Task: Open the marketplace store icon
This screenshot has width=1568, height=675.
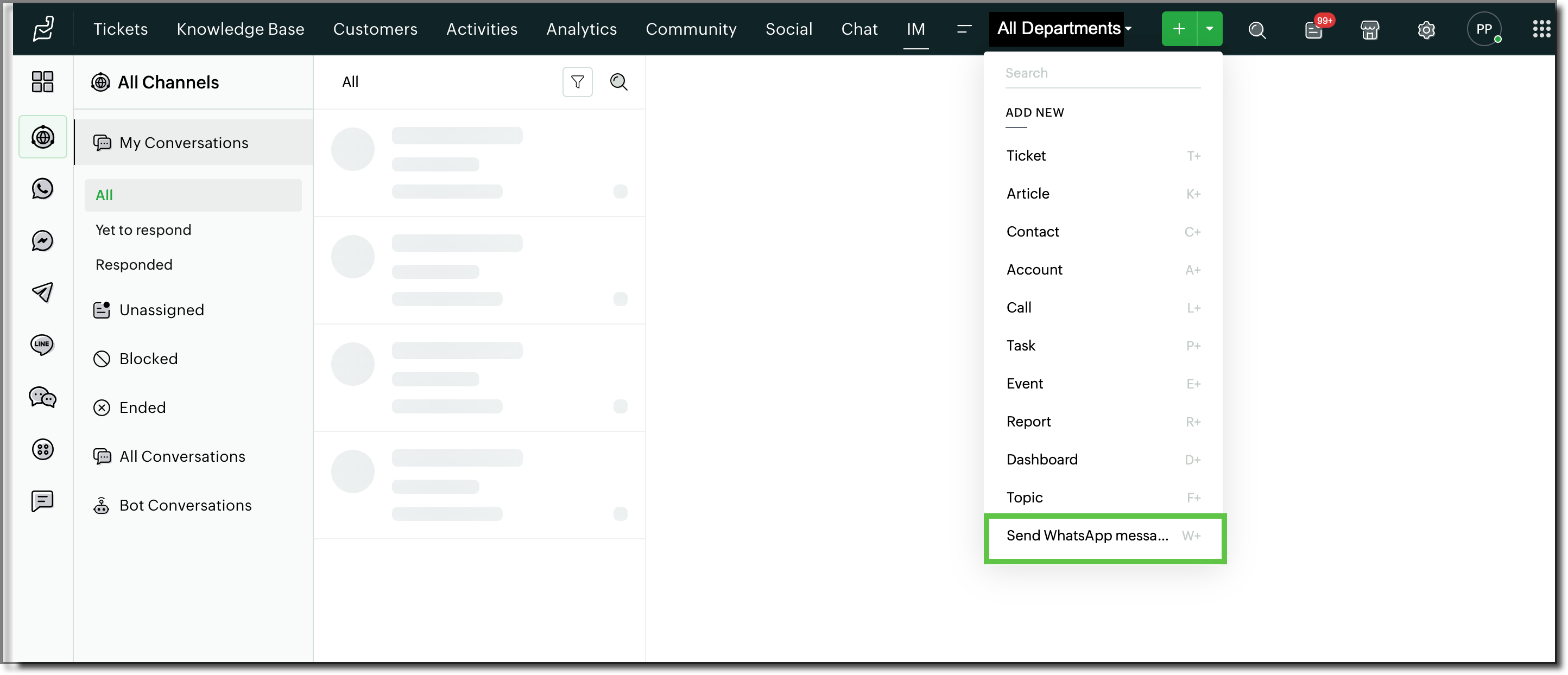Action: (1370, 30)
